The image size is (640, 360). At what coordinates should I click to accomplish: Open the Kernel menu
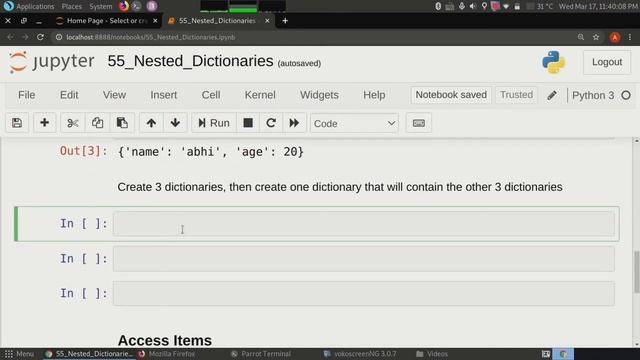[x=260, y=95]
